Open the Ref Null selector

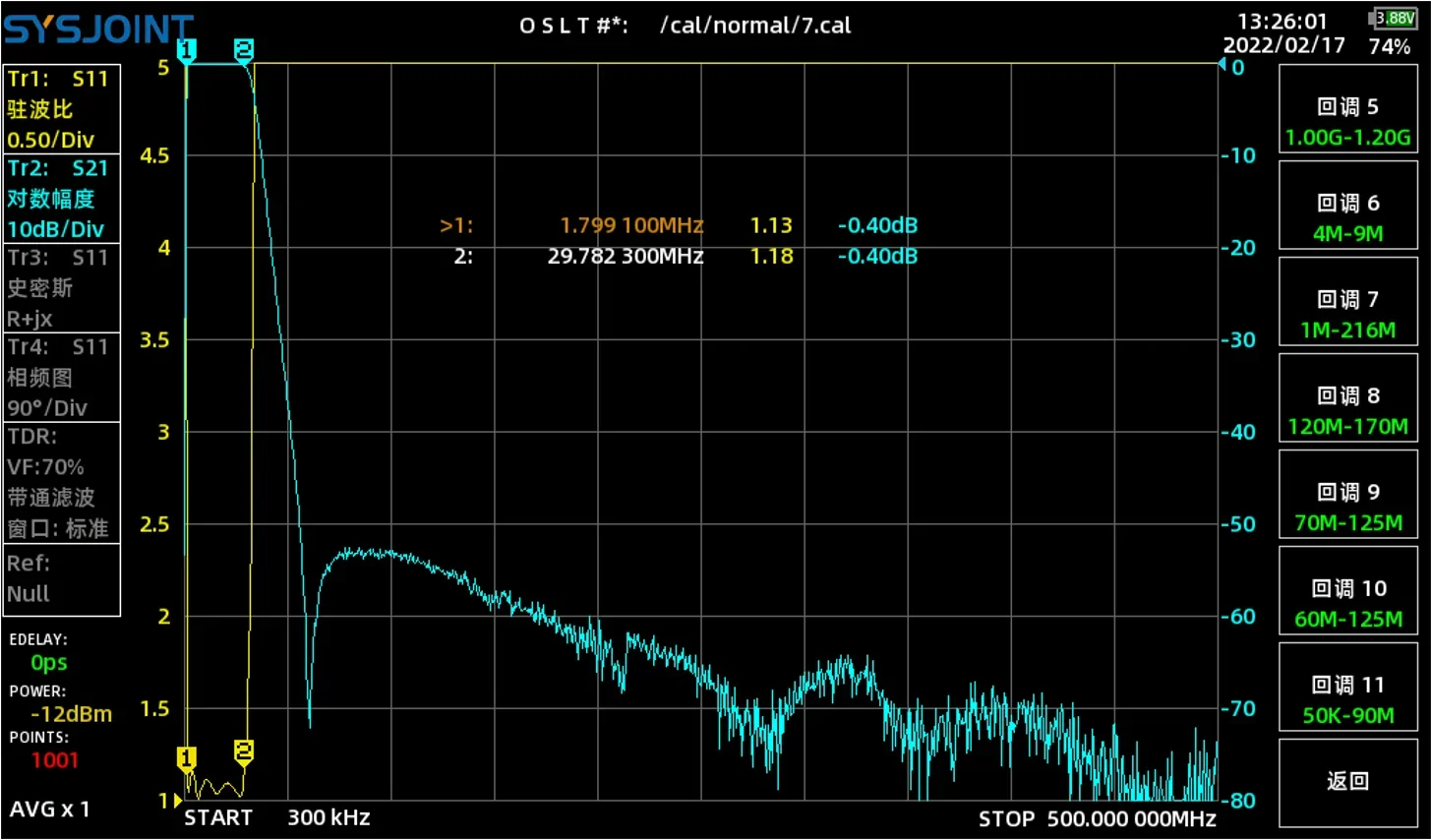[x=61, y=579]
